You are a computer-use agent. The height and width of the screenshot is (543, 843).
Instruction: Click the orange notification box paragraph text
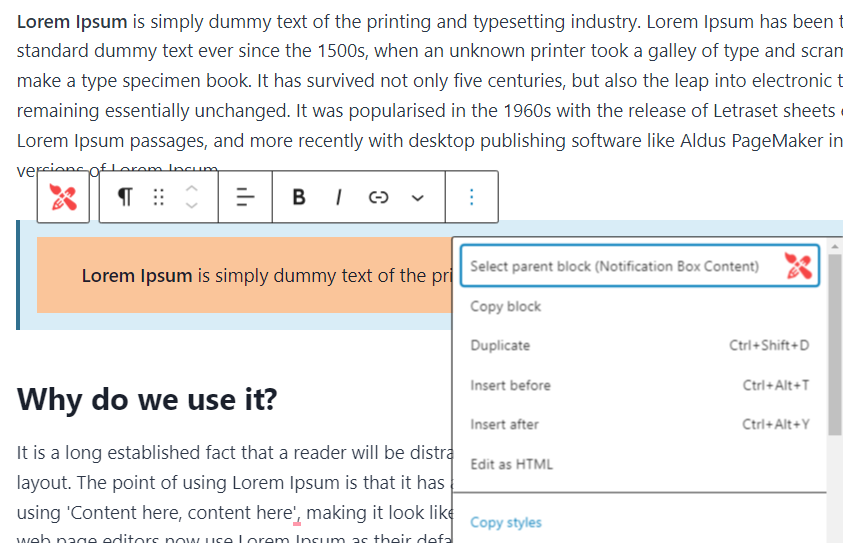267,275
